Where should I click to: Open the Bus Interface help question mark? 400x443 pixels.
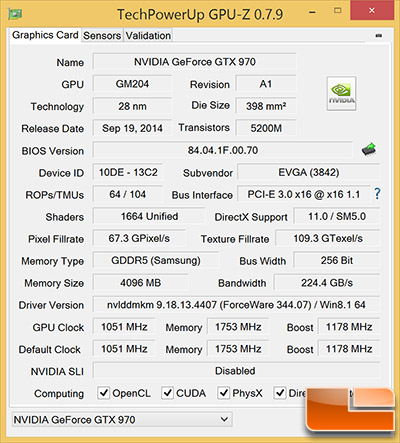377,194
